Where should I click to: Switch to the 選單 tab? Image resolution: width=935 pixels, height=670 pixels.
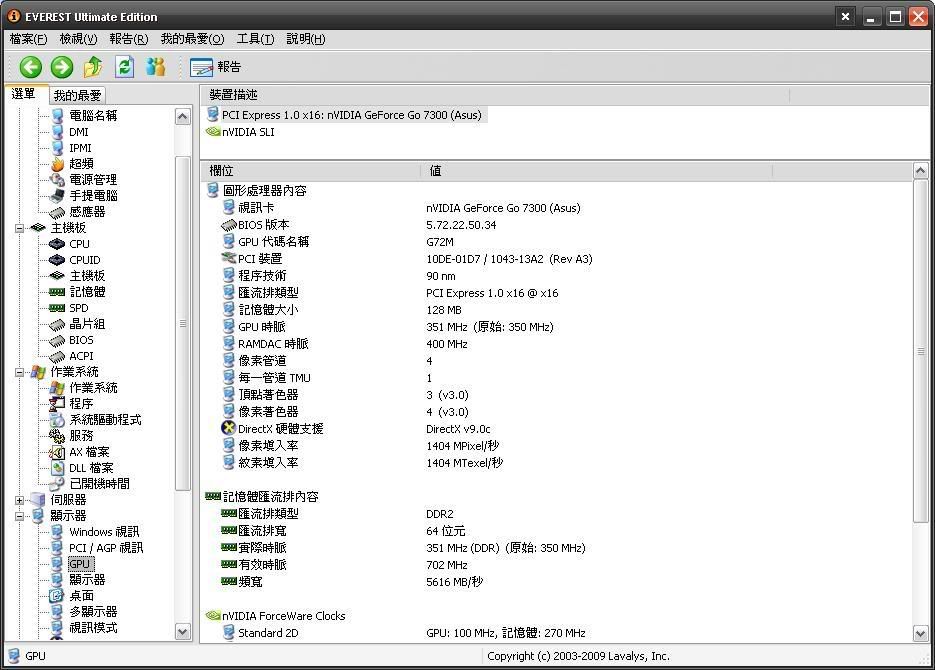(x=24, y=94)
